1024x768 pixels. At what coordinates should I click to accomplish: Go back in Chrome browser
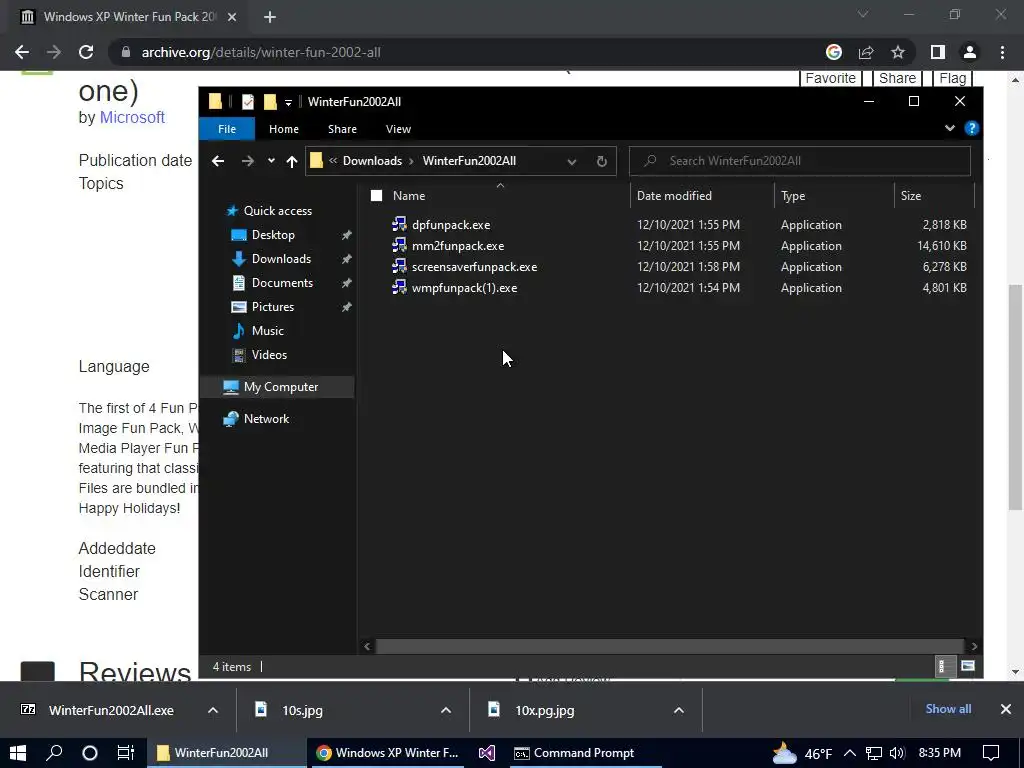point(22,52)
